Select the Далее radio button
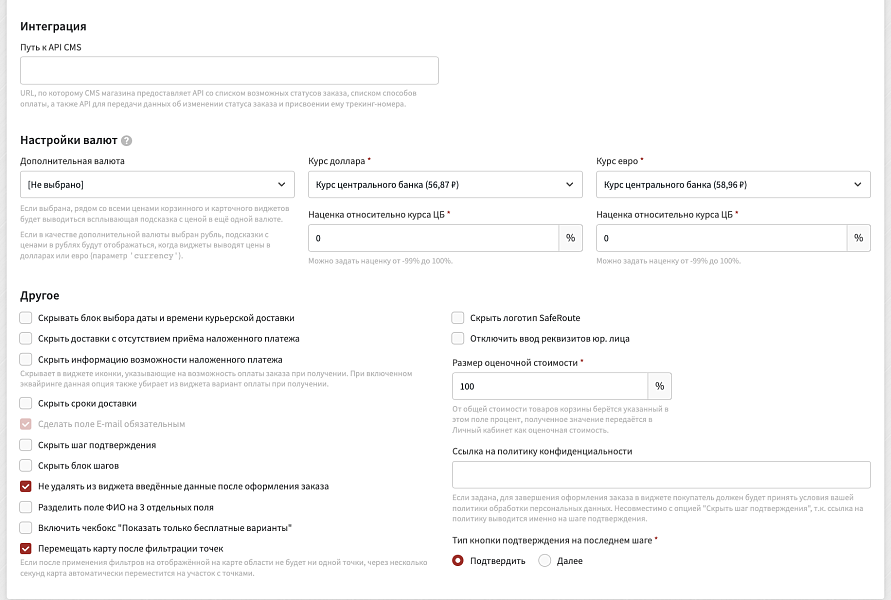This screenshot has width=891, height=600. click(545, 561)
